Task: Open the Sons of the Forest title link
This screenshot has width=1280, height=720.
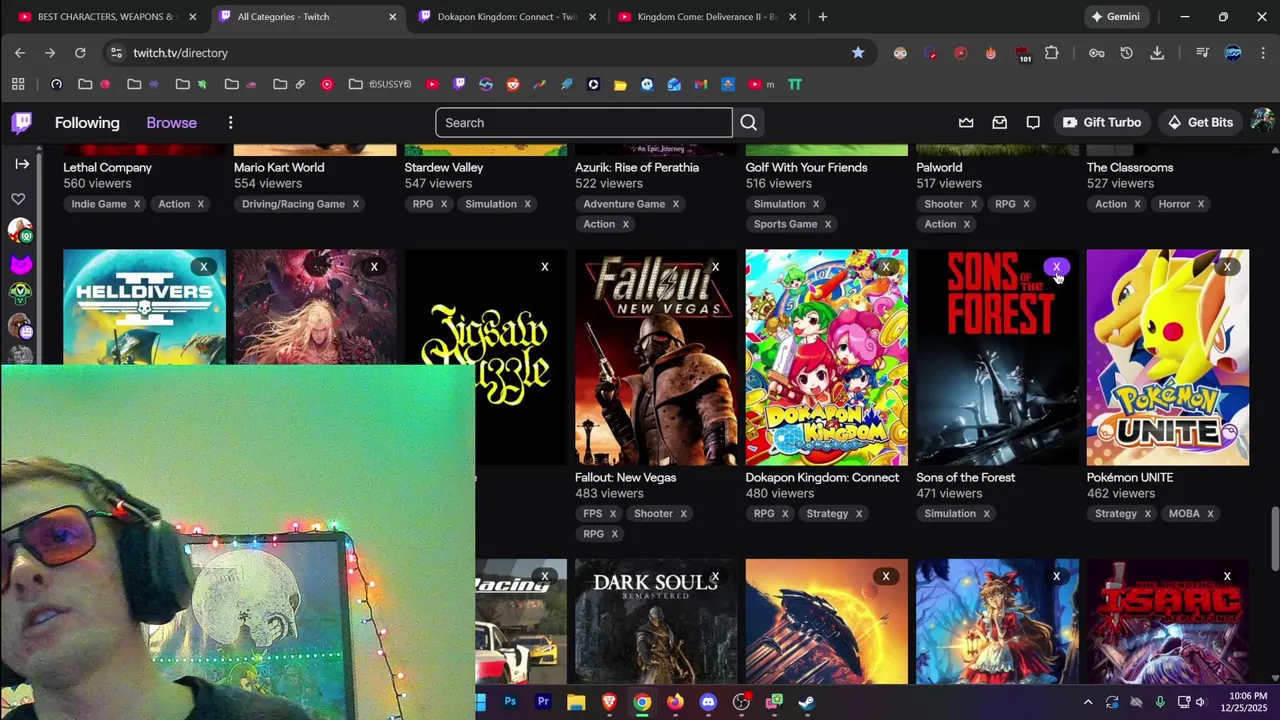Action: pyautogui.click(x=965, y=477)
